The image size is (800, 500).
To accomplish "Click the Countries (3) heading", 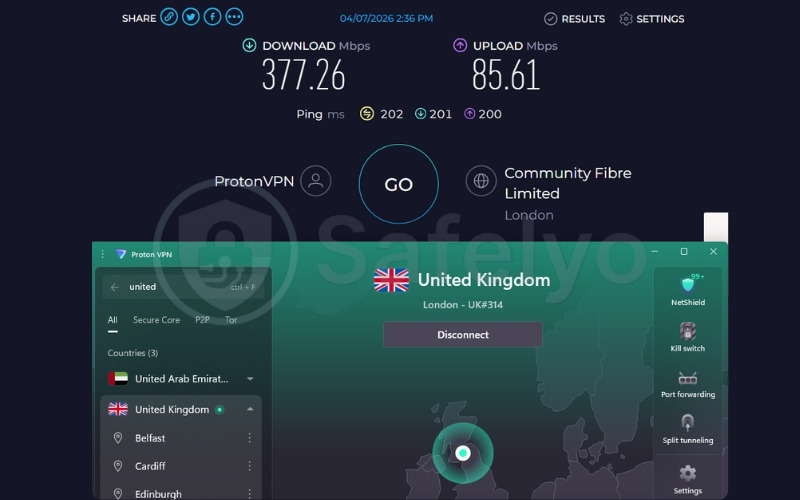I will (133, 353).
